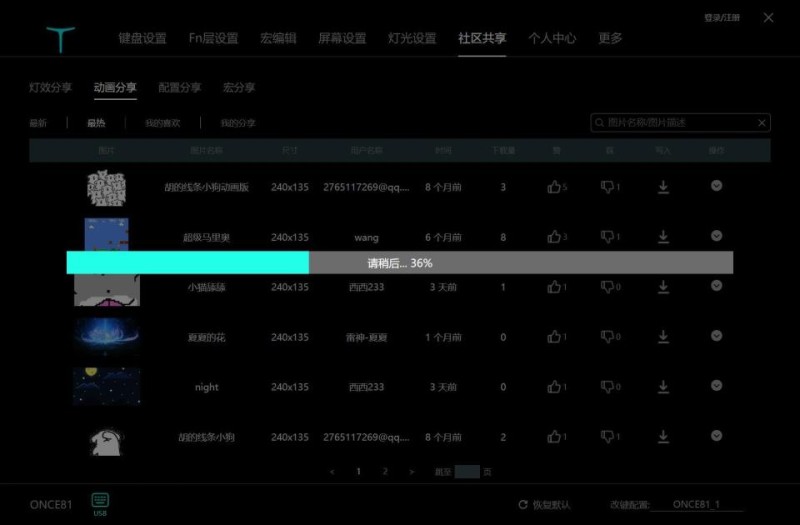Expand the action menu for night row

pyautogui.click(x=716, y=386)
